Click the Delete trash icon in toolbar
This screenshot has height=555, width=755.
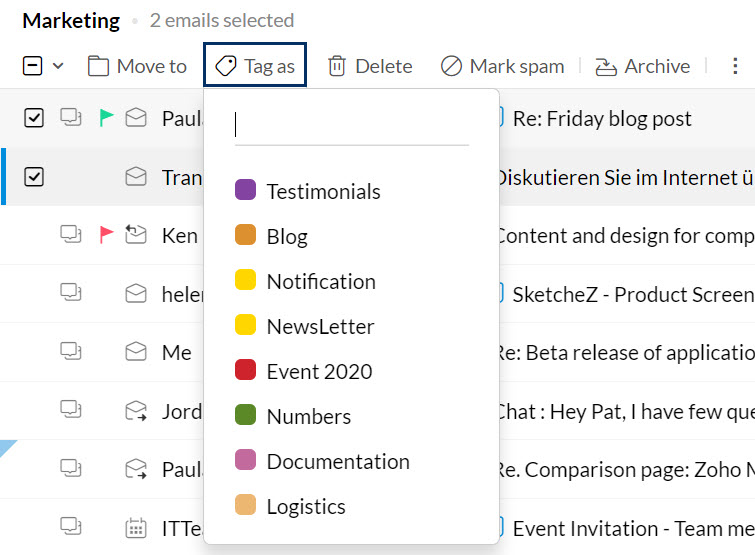click(x=337, y=66)
